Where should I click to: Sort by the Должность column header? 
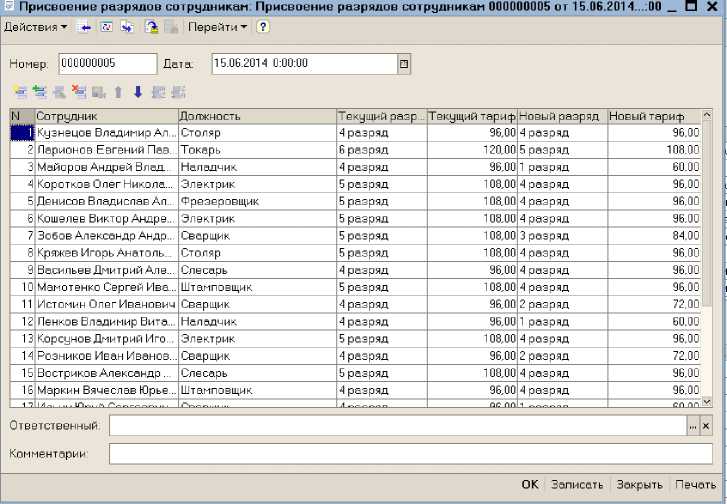[x=256, y=116]
